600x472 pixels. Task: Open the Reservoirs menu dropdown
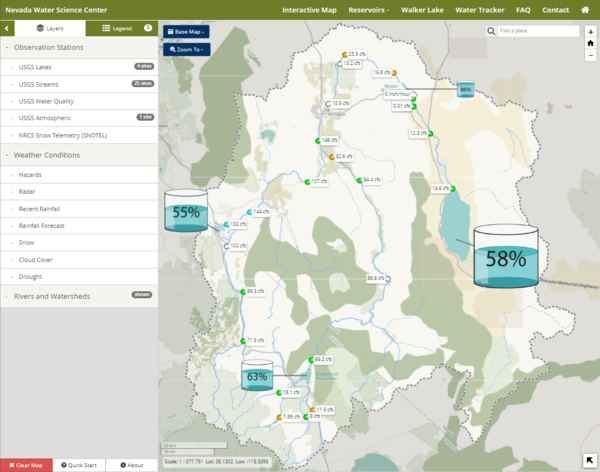tap(368, 10)
